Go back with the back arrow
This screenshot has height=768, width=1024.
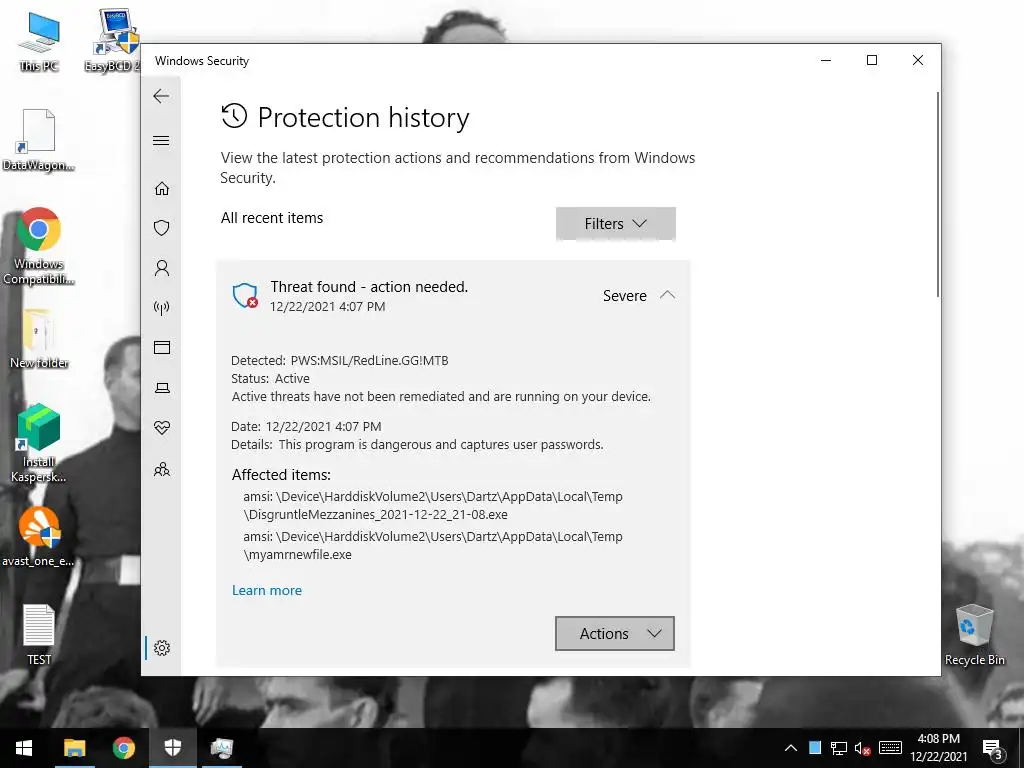[161, 96]
